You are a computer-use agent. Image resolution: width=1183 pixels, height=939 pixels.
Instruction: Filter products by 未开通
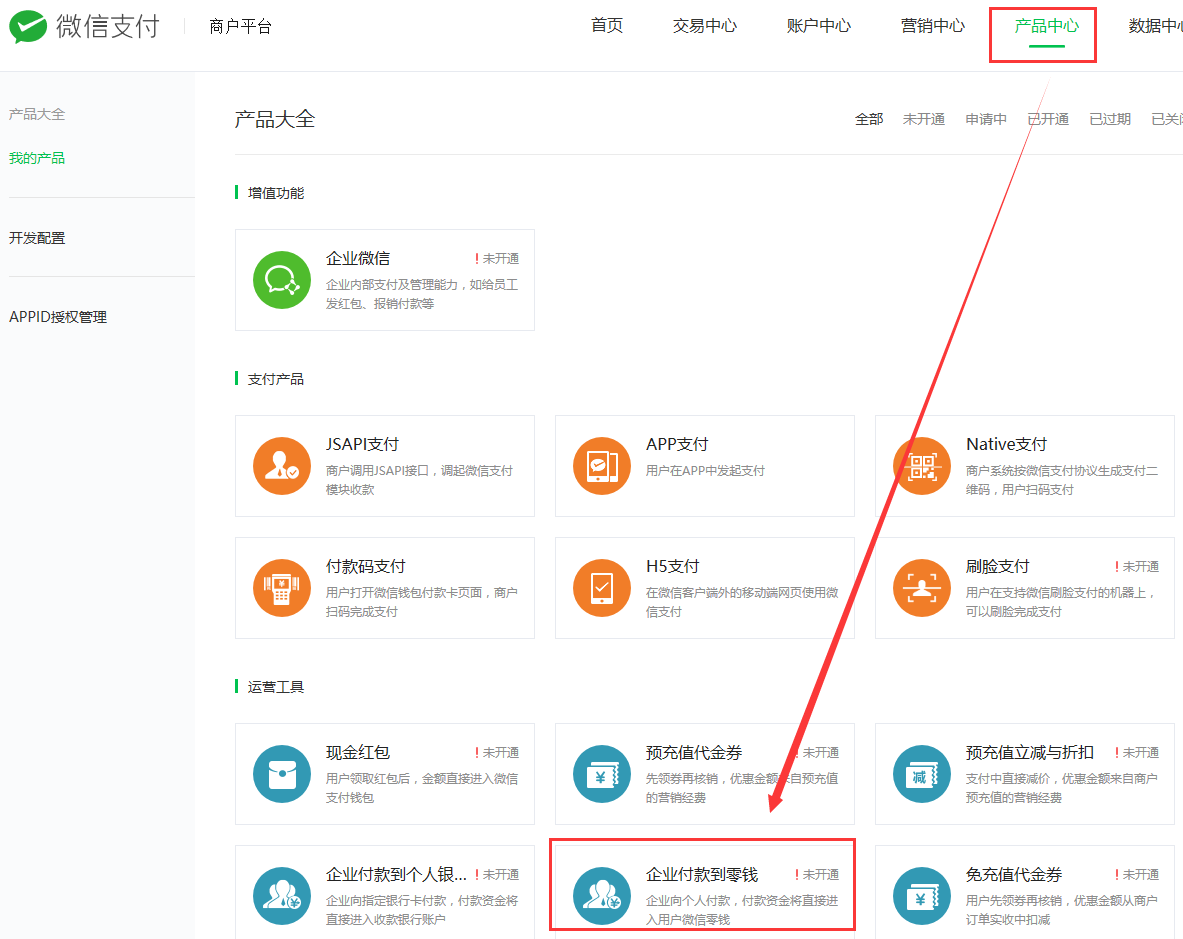coord(924,119)
